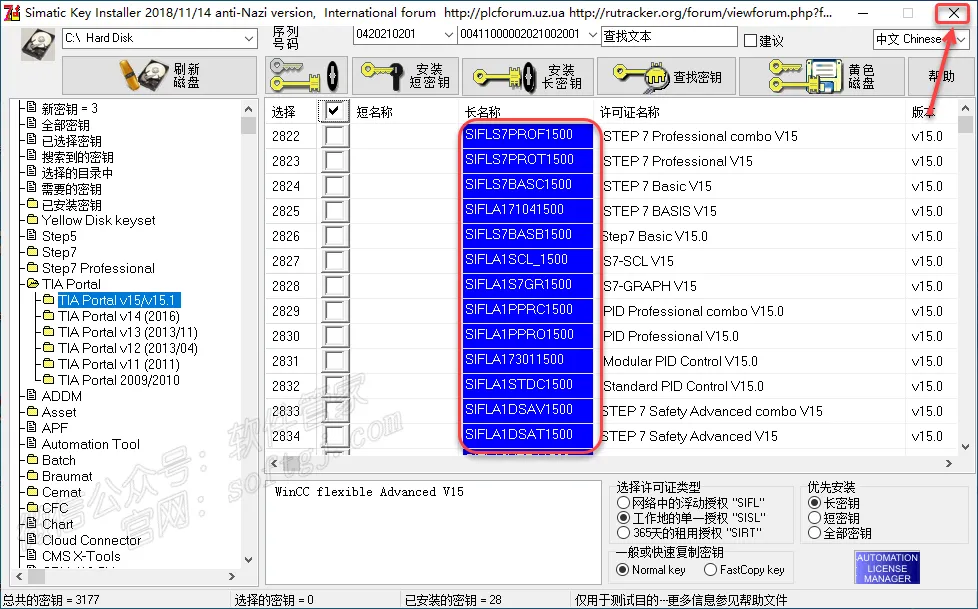Click find key (查找密钥) button

pos(667,76)
